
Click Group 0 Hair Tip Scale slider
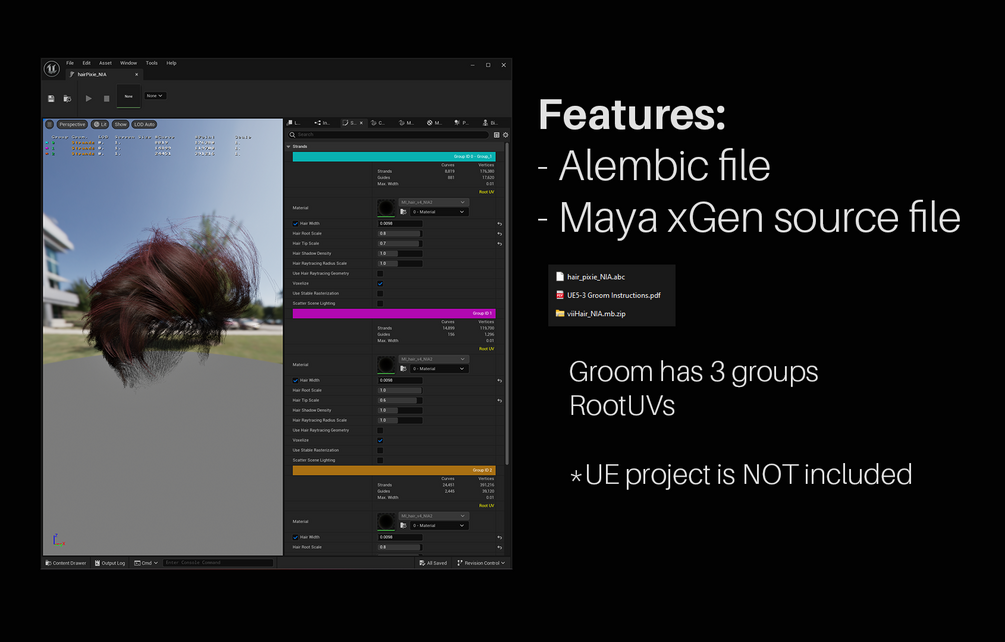tap(400, 243)
